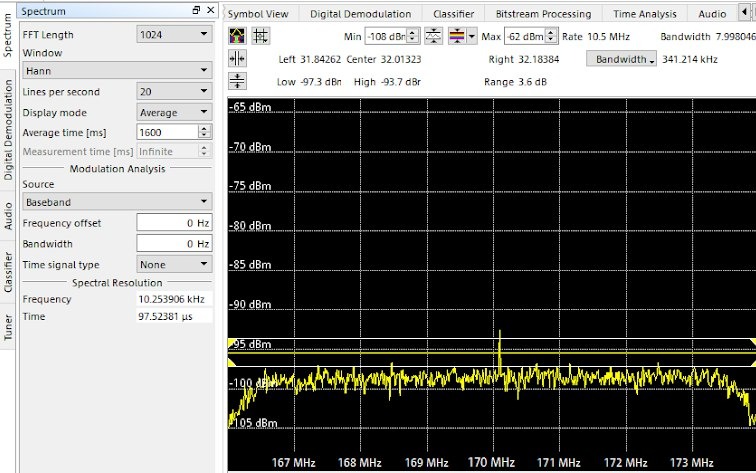
Task: Click the Frequency offset input field
Action: pos(172,223)
